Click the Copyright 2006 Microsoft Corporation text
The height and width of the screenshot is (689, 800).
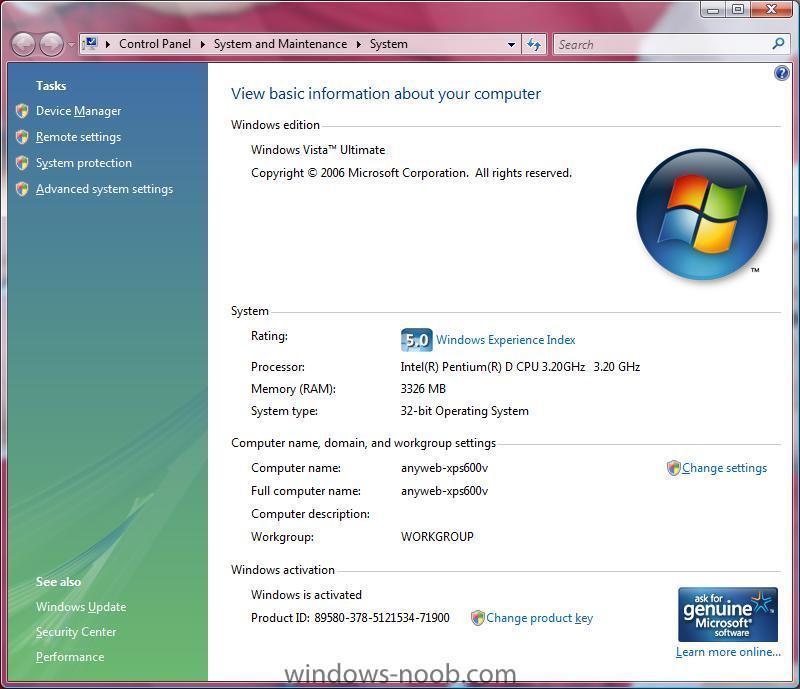click(411, 173)
